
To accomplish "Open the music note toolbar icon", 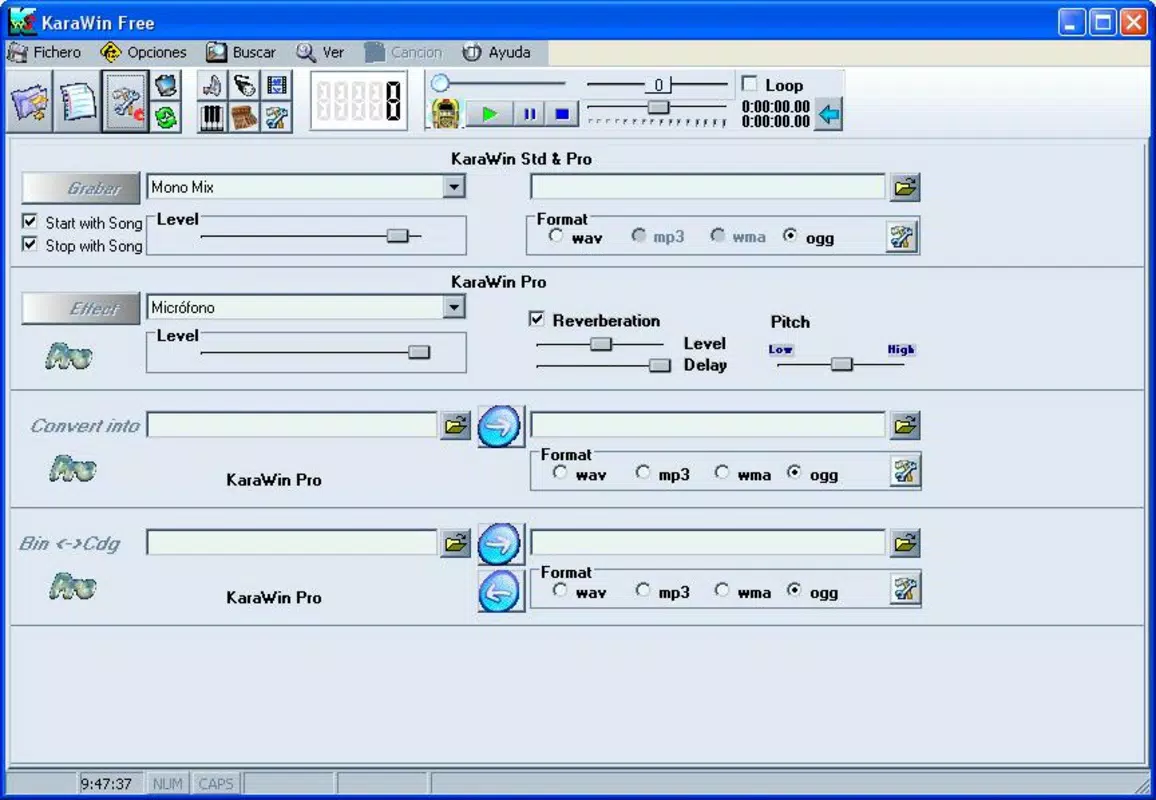I will (212, 86).
